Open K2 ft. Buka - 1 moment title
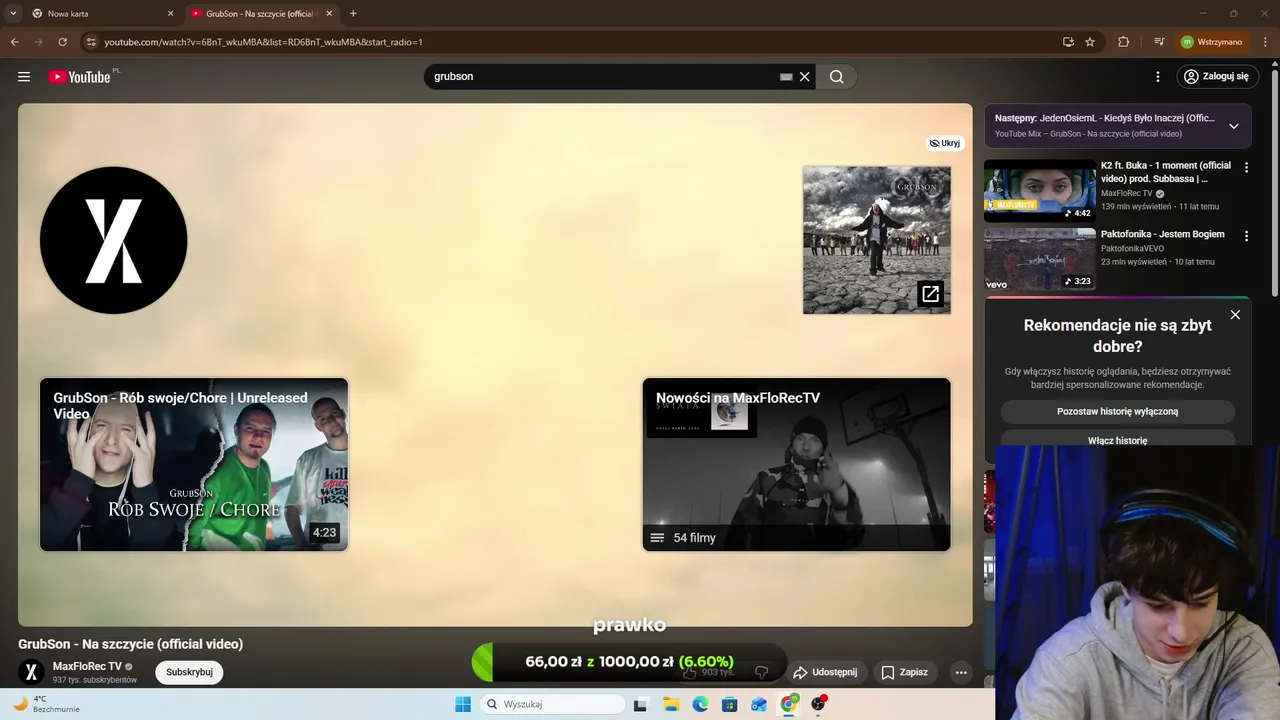Viewport: 1280px width, 720px height. click(1166, 172)
